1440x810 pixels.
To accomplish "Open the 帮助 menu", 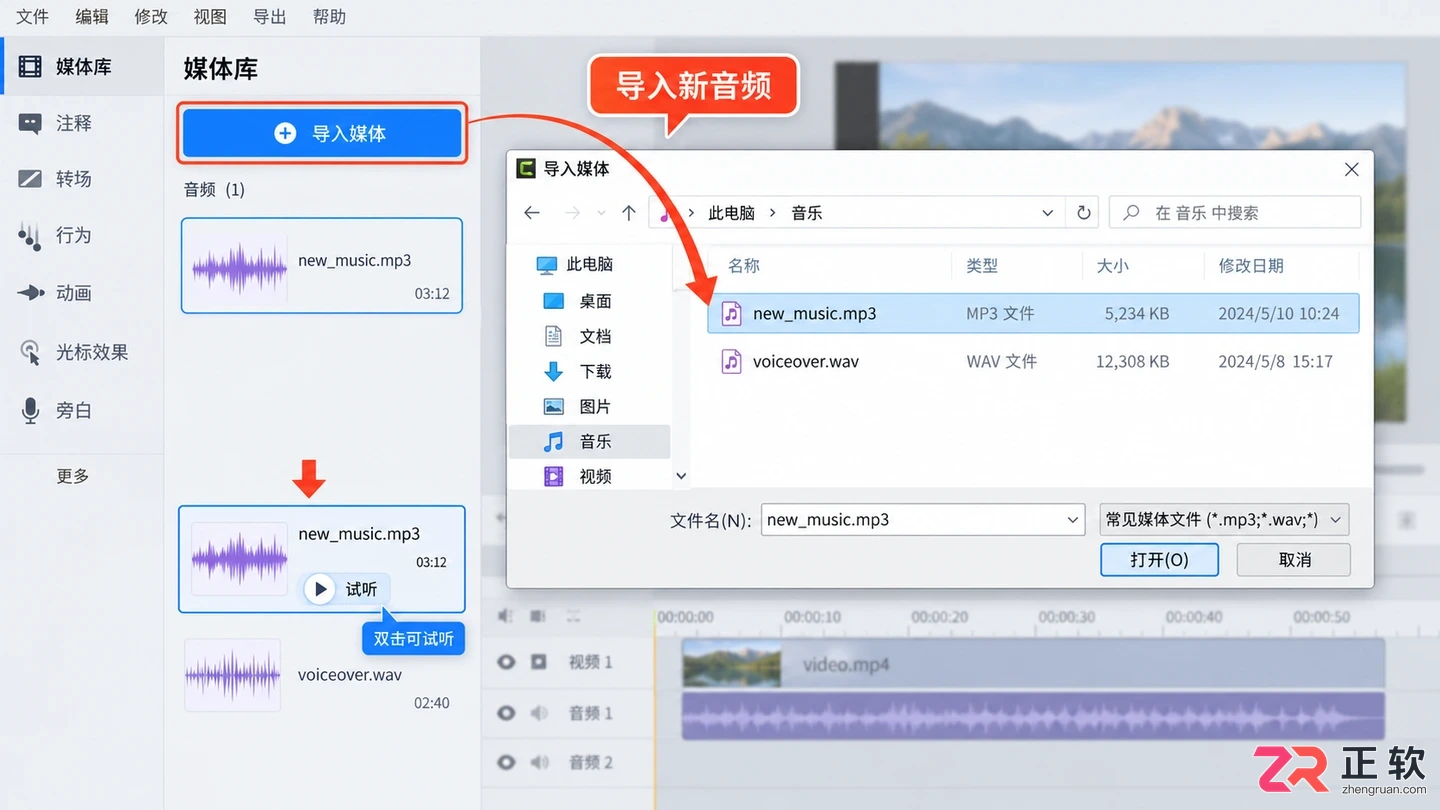I will click(329, 17).
